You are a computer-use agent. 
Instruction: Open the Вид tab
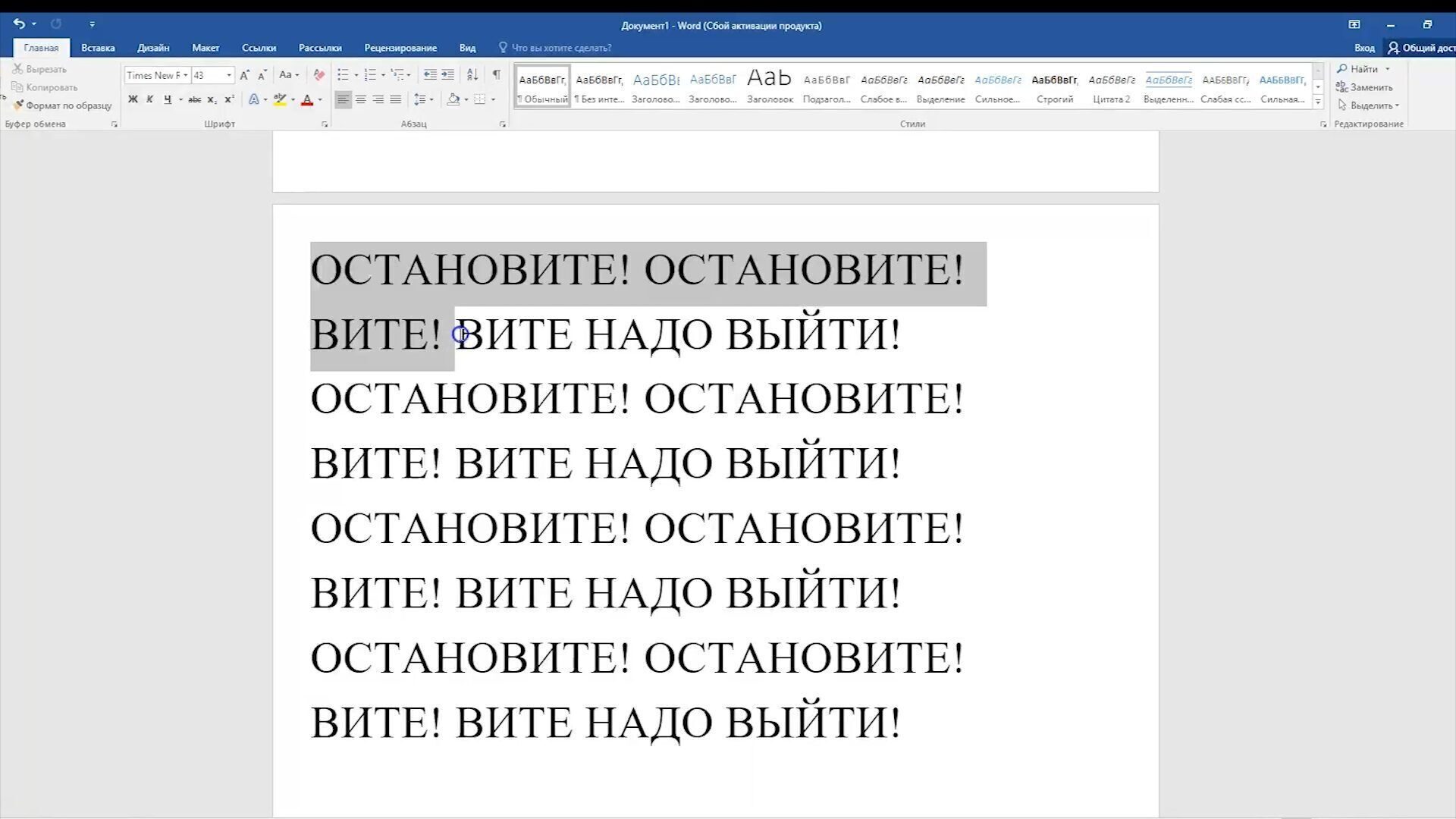[467, 48]
